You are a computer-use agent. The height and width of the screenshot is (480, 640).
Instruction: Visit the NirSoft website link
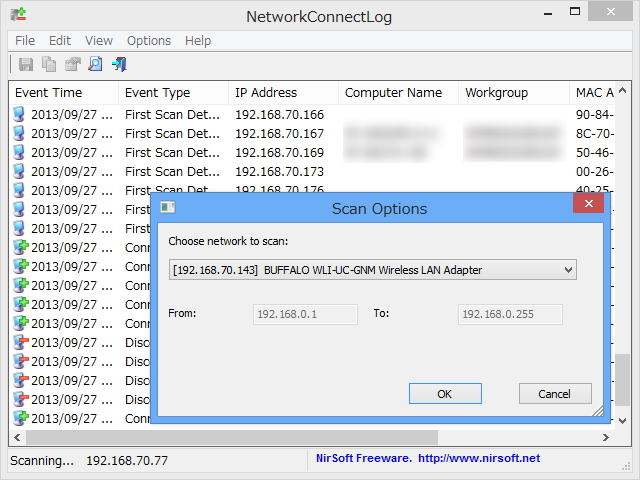478,459
